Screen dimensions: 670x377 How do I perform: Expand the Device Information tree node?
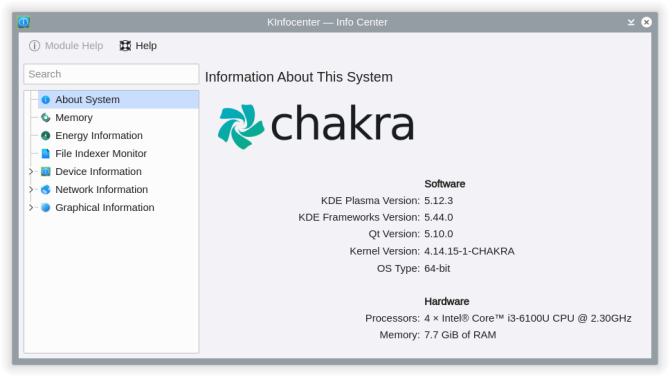coord(31,171)
